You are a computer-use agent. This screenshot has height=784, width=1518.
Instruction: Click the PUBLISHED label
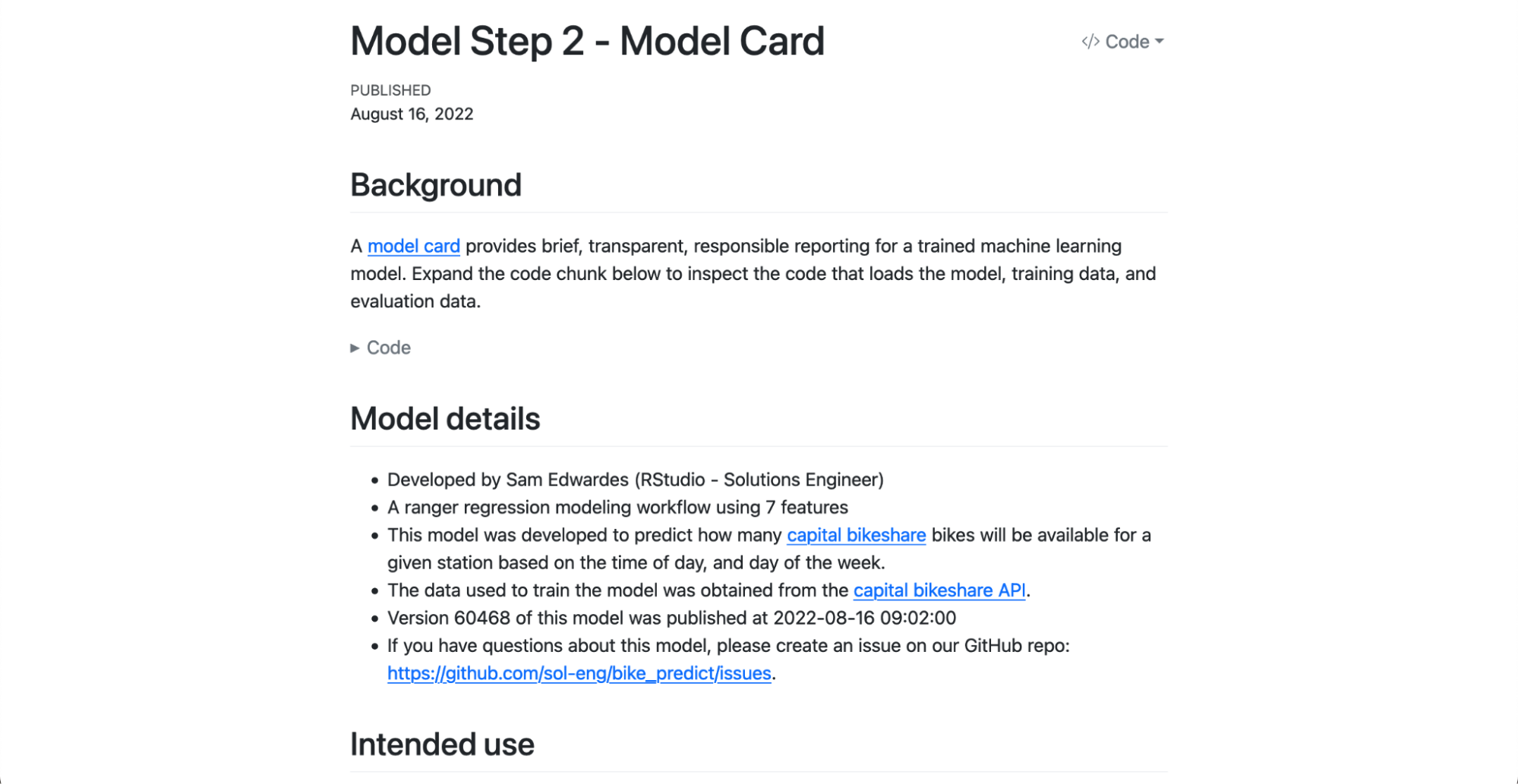390,90
